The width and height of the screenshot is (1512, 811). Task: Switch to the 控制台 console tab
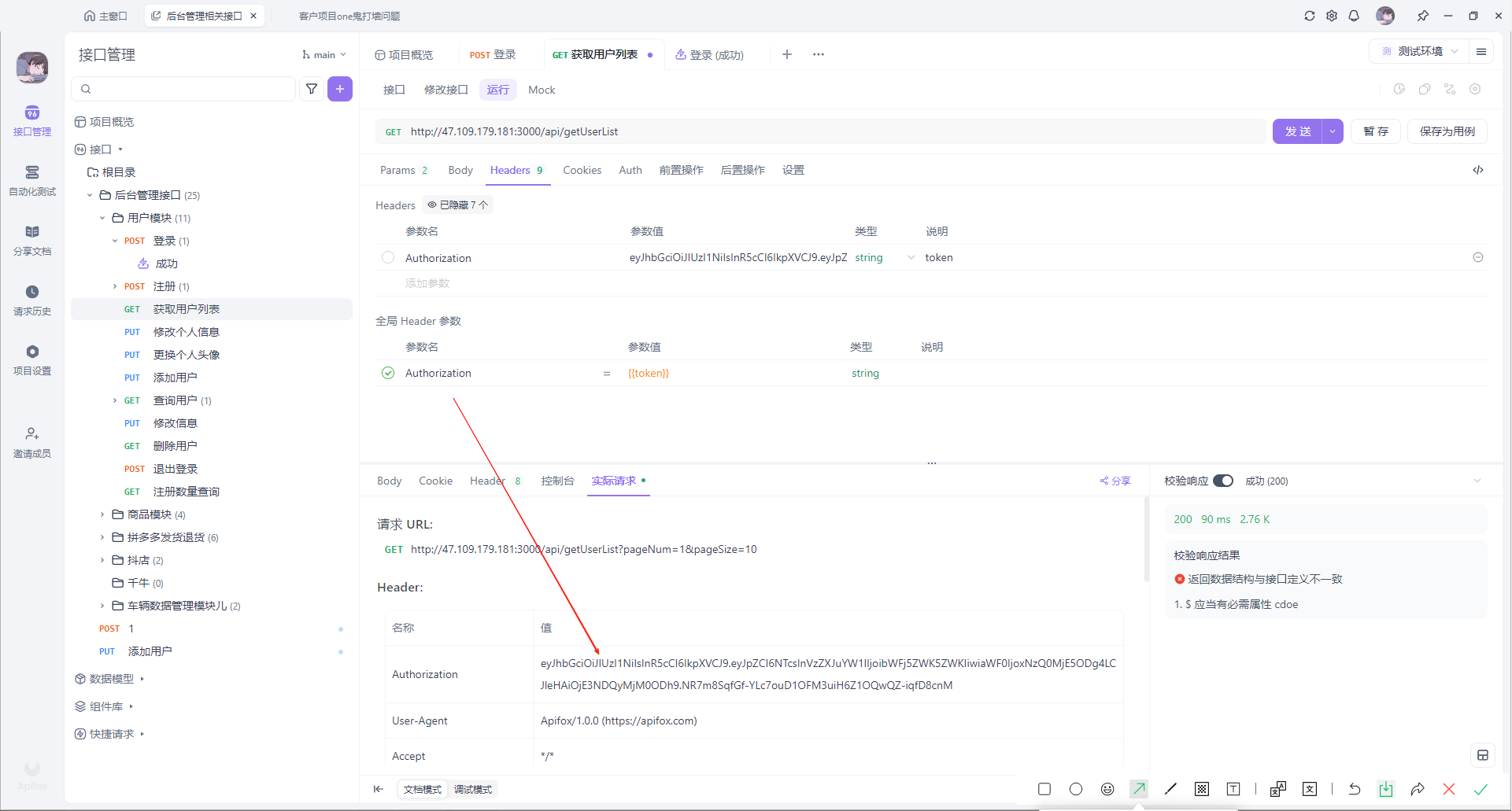[x=557, y=481]
